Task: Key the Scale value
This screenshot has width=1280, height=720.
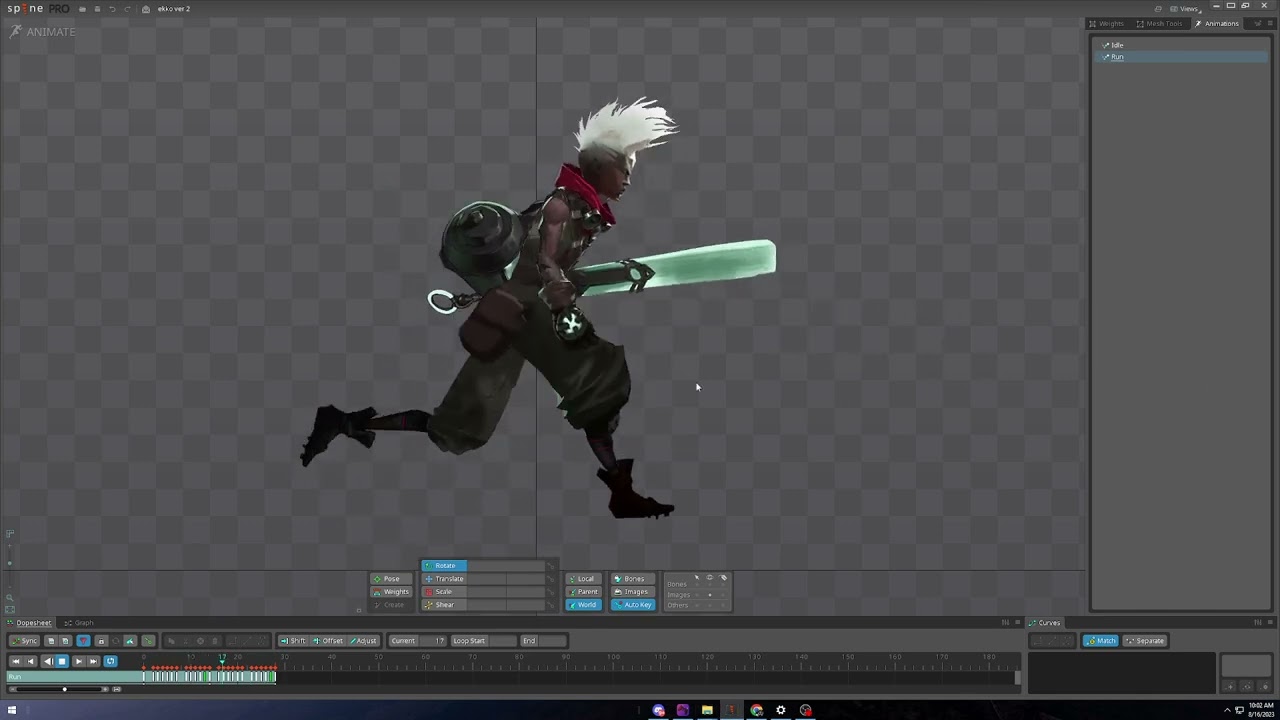Action: coord(549,592)
